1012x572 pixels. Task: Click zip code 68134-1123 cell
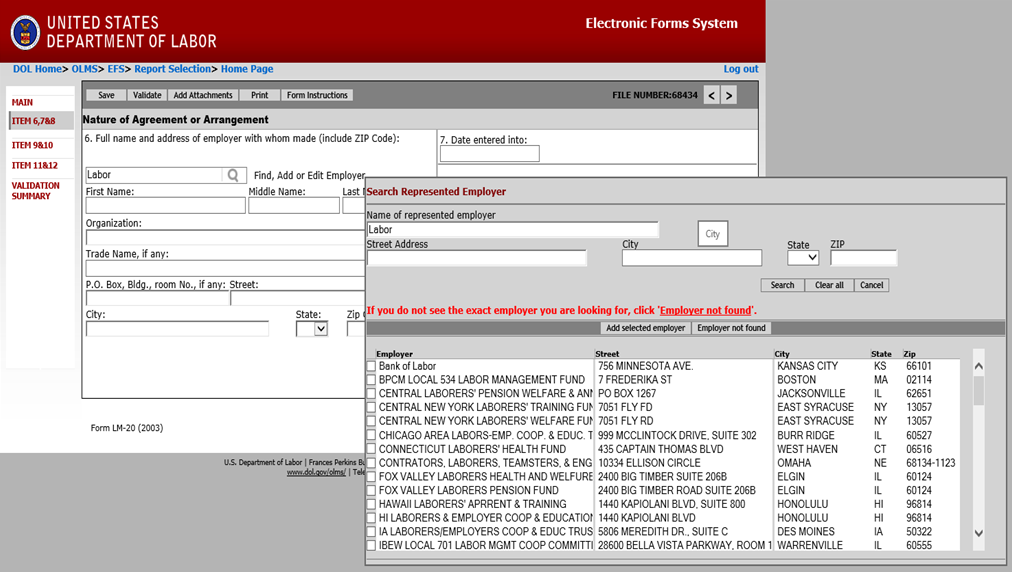tap(931, 463)
